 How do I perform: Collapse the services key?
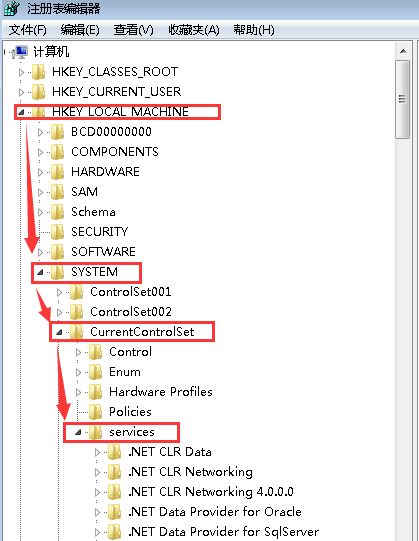click(x=78, y=432)
